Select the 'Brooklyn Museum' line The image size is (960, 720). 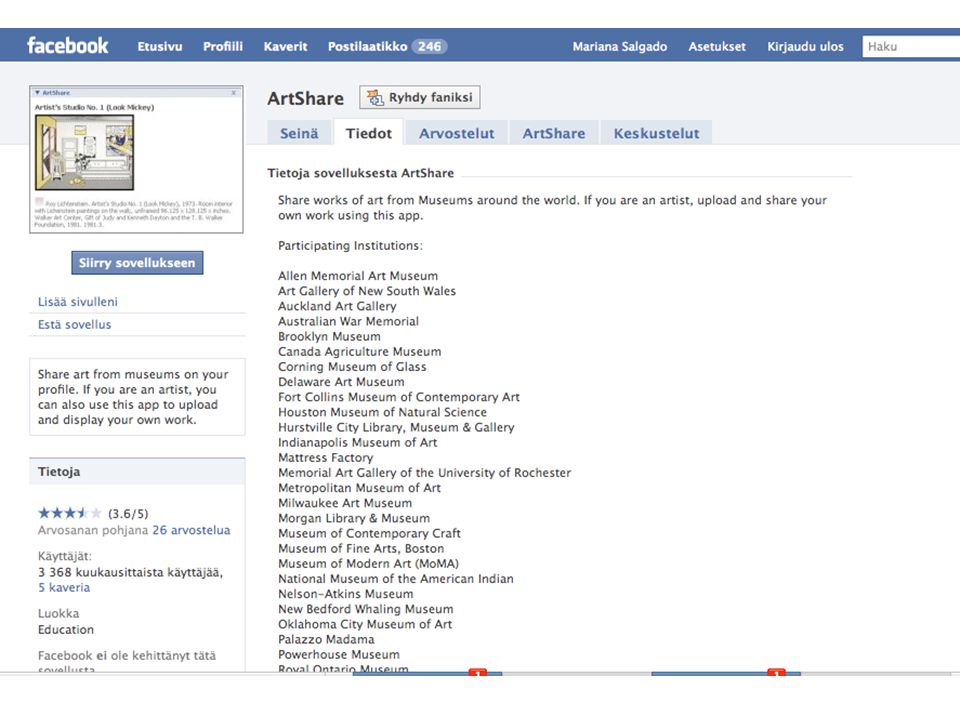[x=329, y=336]
